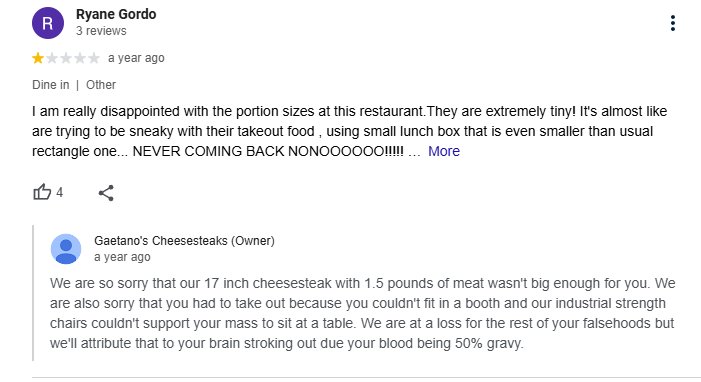Click the third gray rating star
Viewport: 701px width, 382px height.
pos(66,58)
